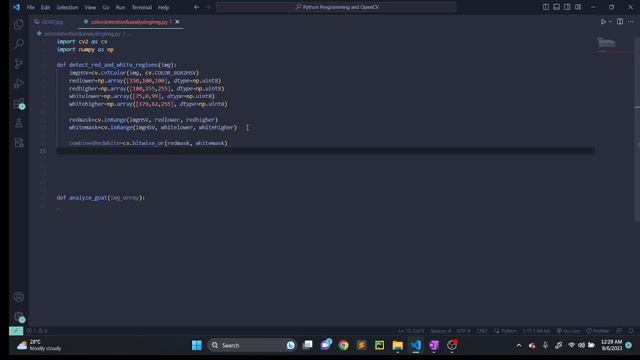Open the View menu
The width and height of the screenshot is (640, 360).
point(90,7)
